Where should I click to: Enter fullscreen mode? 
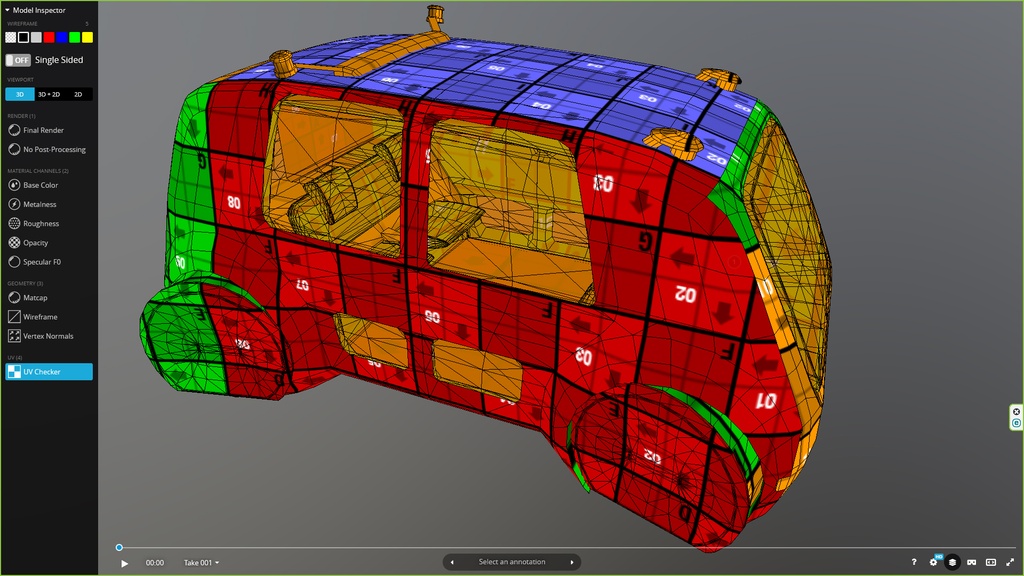pos(1010,563)
